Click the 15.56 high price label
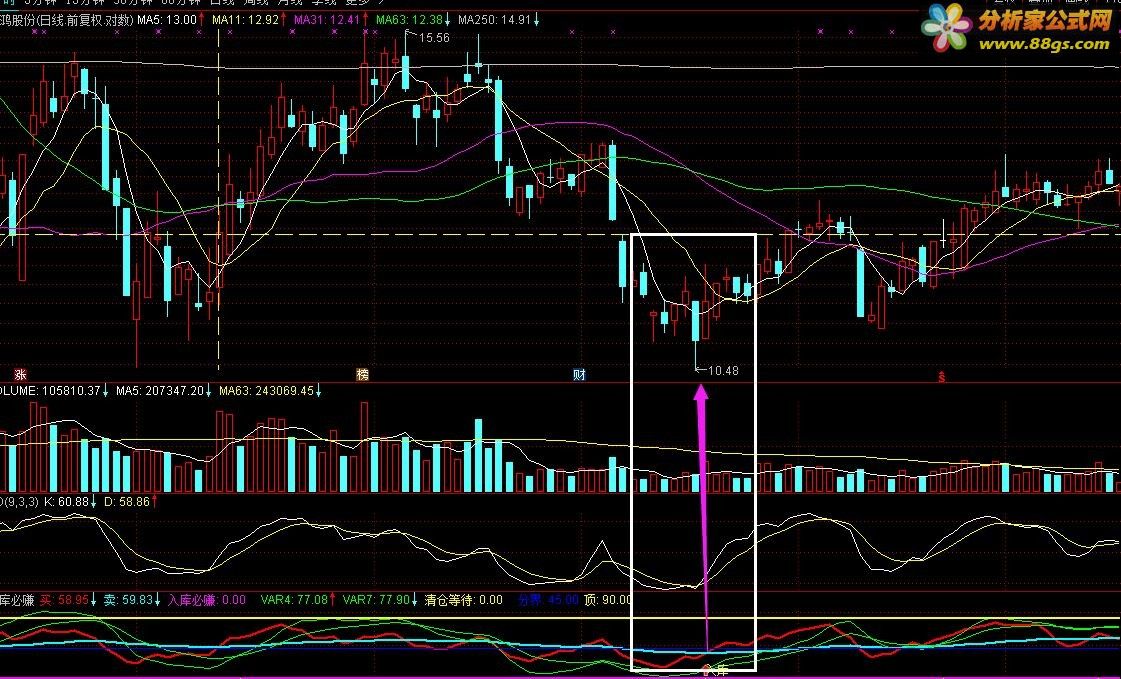 click(x=434, y=38)
